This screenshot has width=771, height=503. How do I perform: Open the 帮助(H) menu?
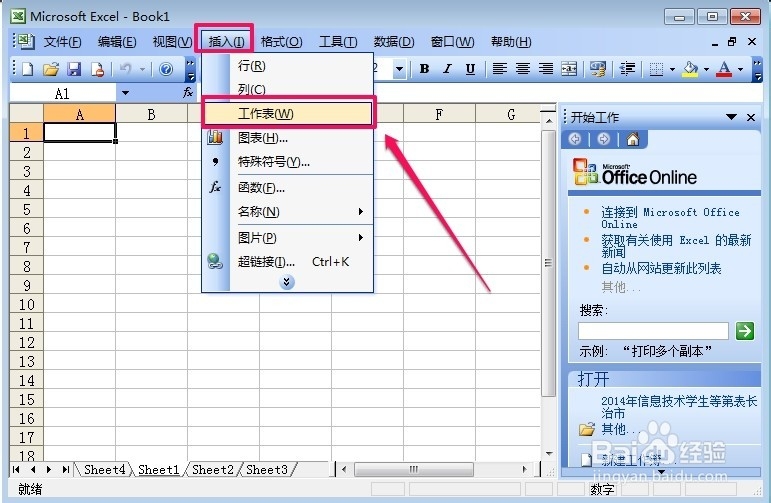coord(511,42)
